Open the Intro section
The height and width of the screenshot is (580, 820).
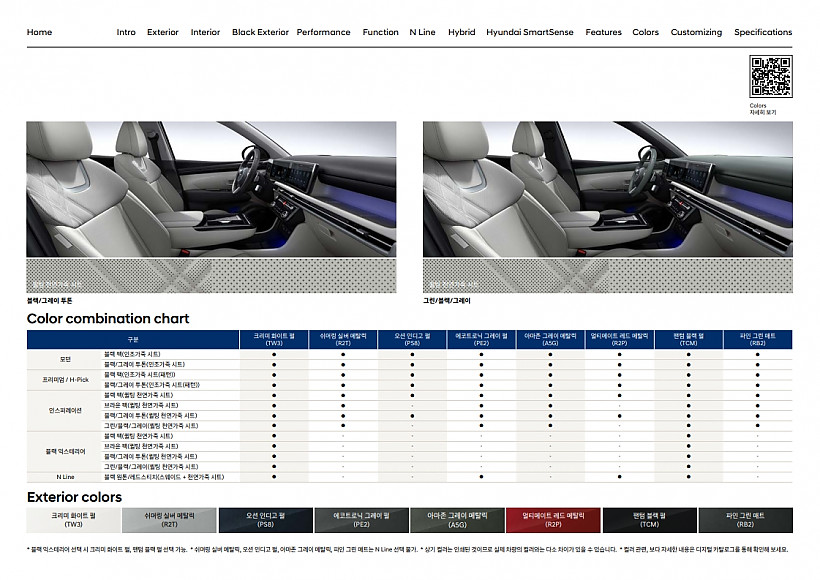[x=126, y=32]
